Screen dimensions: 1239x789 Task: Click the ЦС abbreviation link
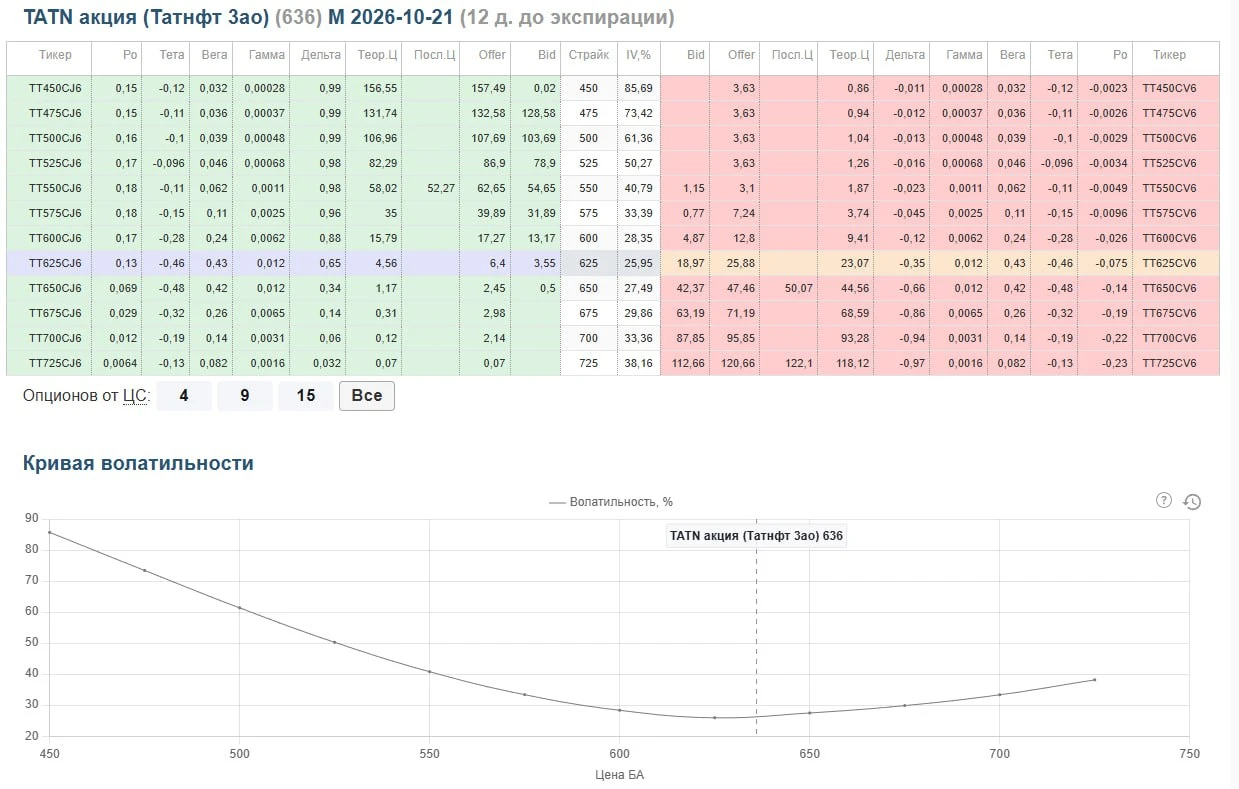pos(135,396)
